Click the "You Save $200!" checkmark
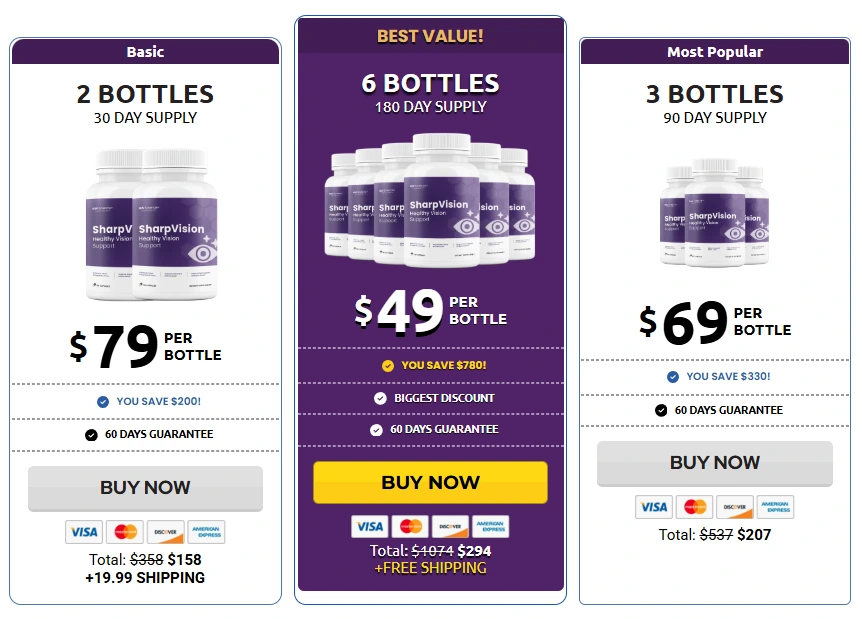The height and width of the screenshot is (619, 862). 103,402
